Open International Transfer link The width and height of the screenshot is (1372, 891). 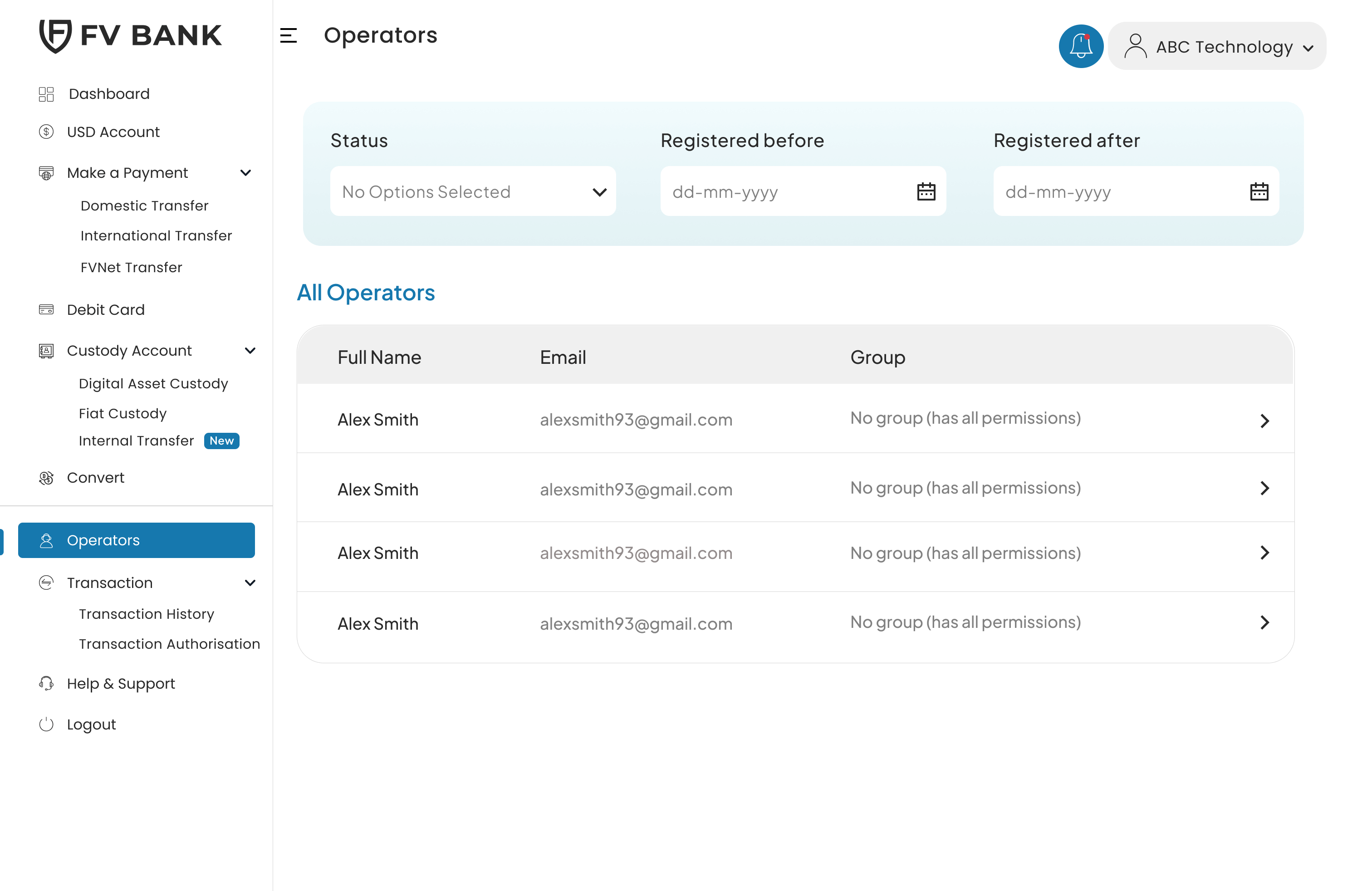(156, 236)
